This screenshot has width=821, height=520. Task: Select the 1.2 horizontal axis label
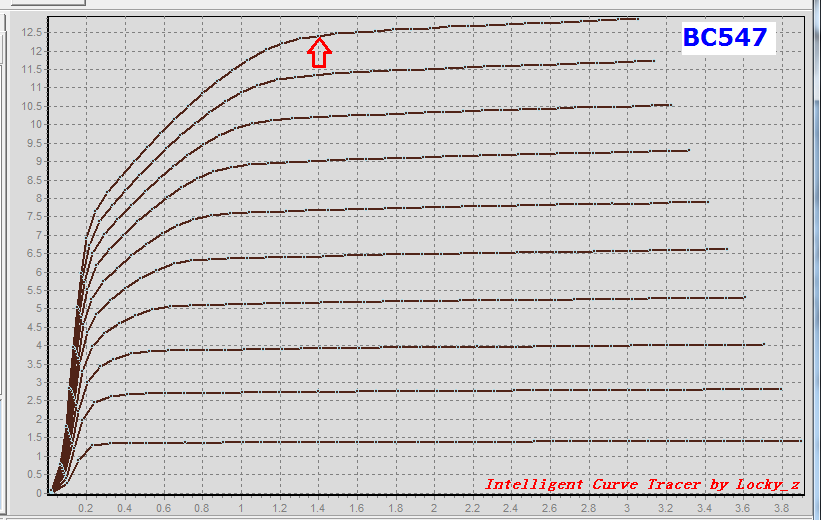click(279, 508)
